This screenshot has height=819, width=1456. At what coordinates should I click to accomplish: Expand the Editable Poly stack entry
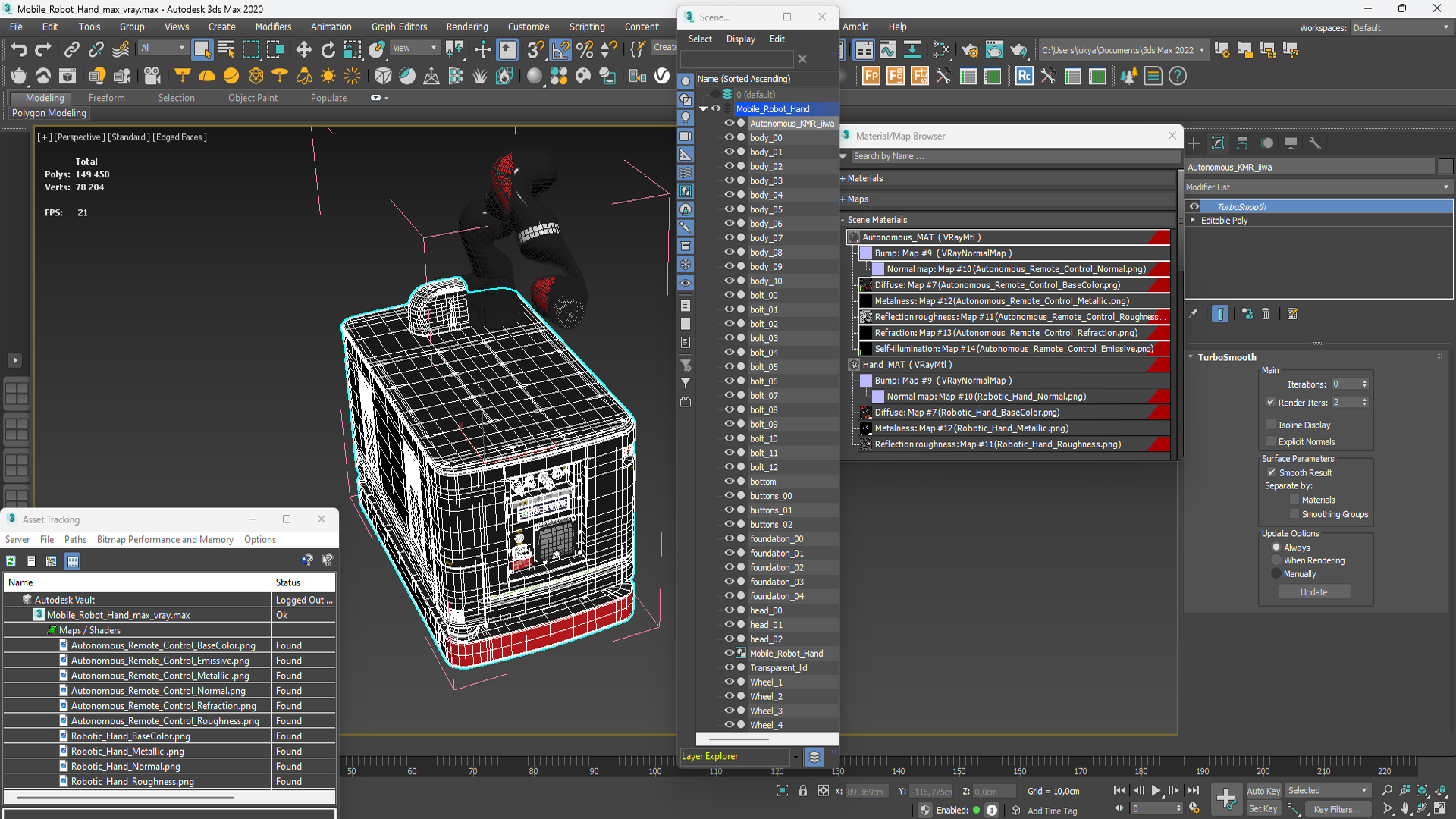point(1193,221)
